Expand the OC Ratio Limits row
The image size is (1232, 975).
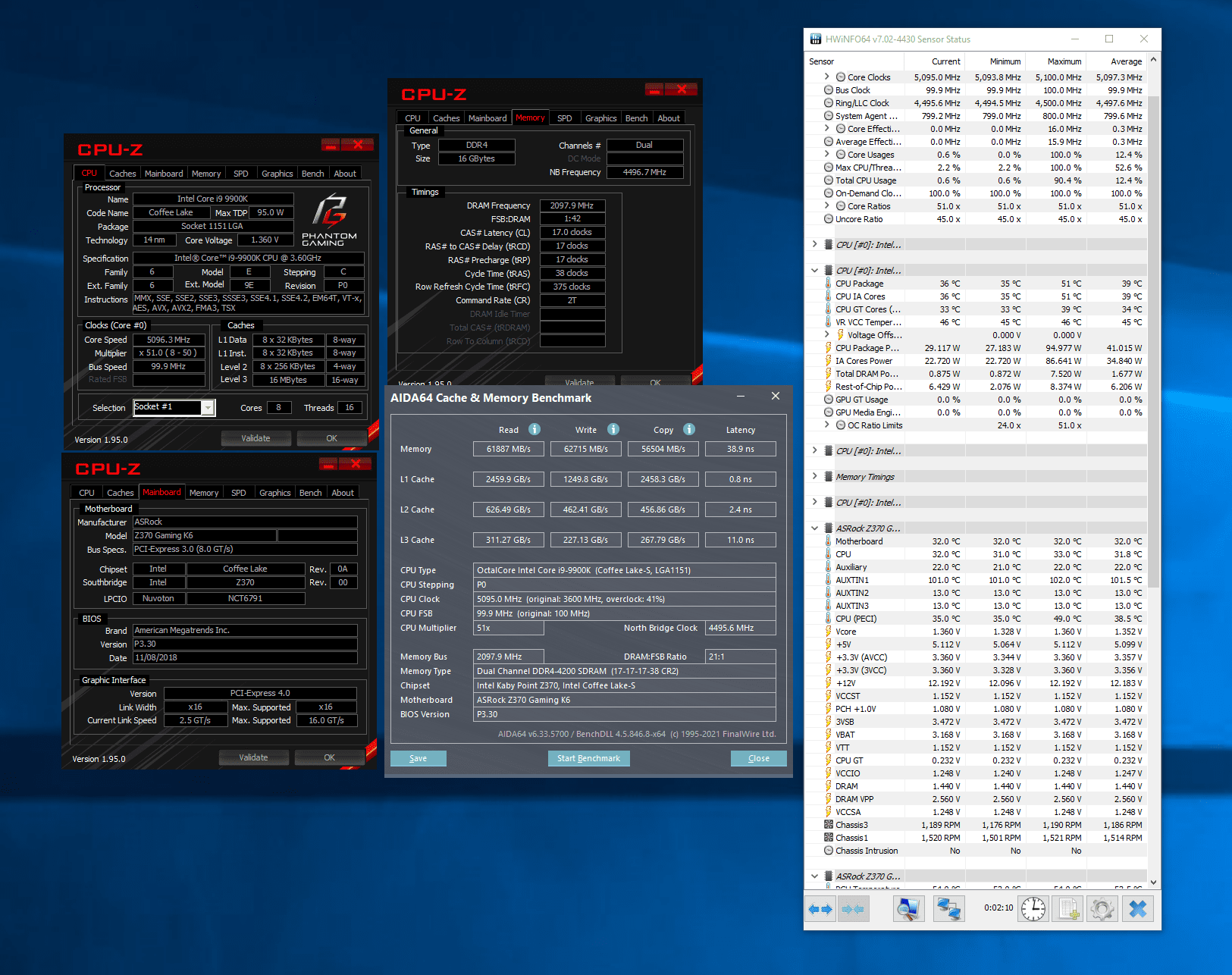826,425
